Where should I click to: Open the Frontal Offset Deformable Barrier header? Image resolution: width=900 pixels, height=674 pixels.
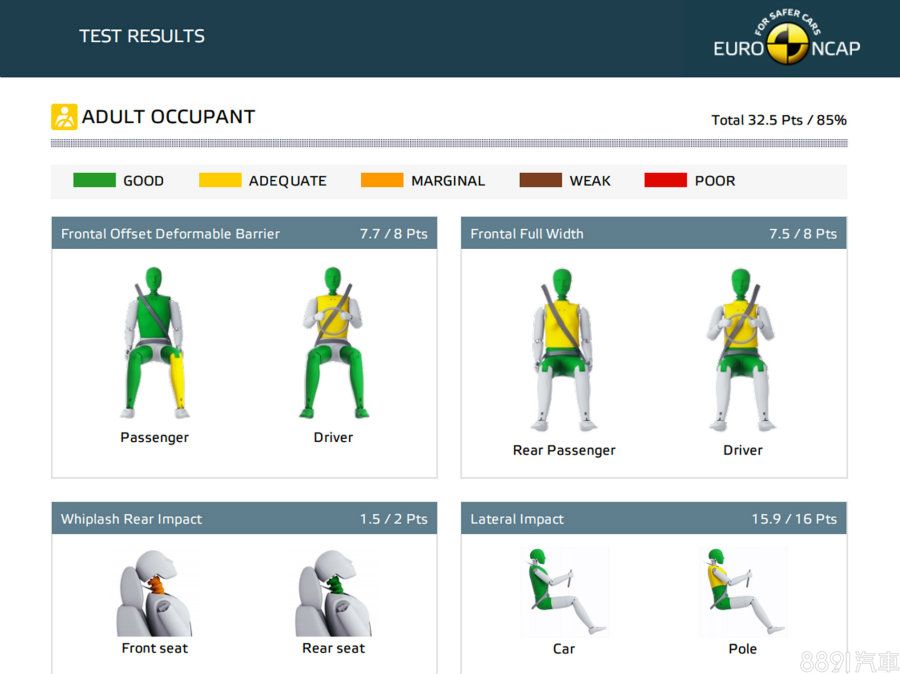pyautogui.click(x=244, y=234)
